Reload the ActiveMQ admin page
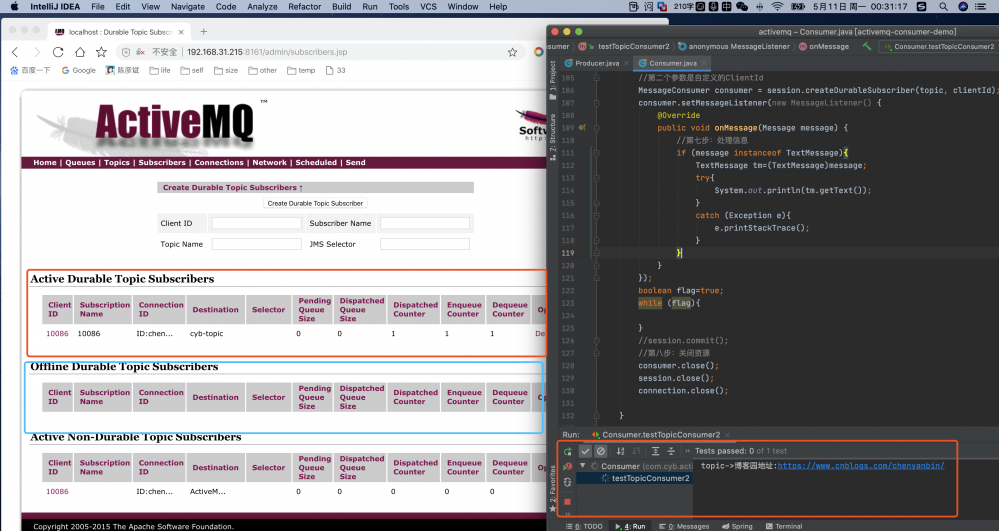The image size is (999, 531). point(58,52)
